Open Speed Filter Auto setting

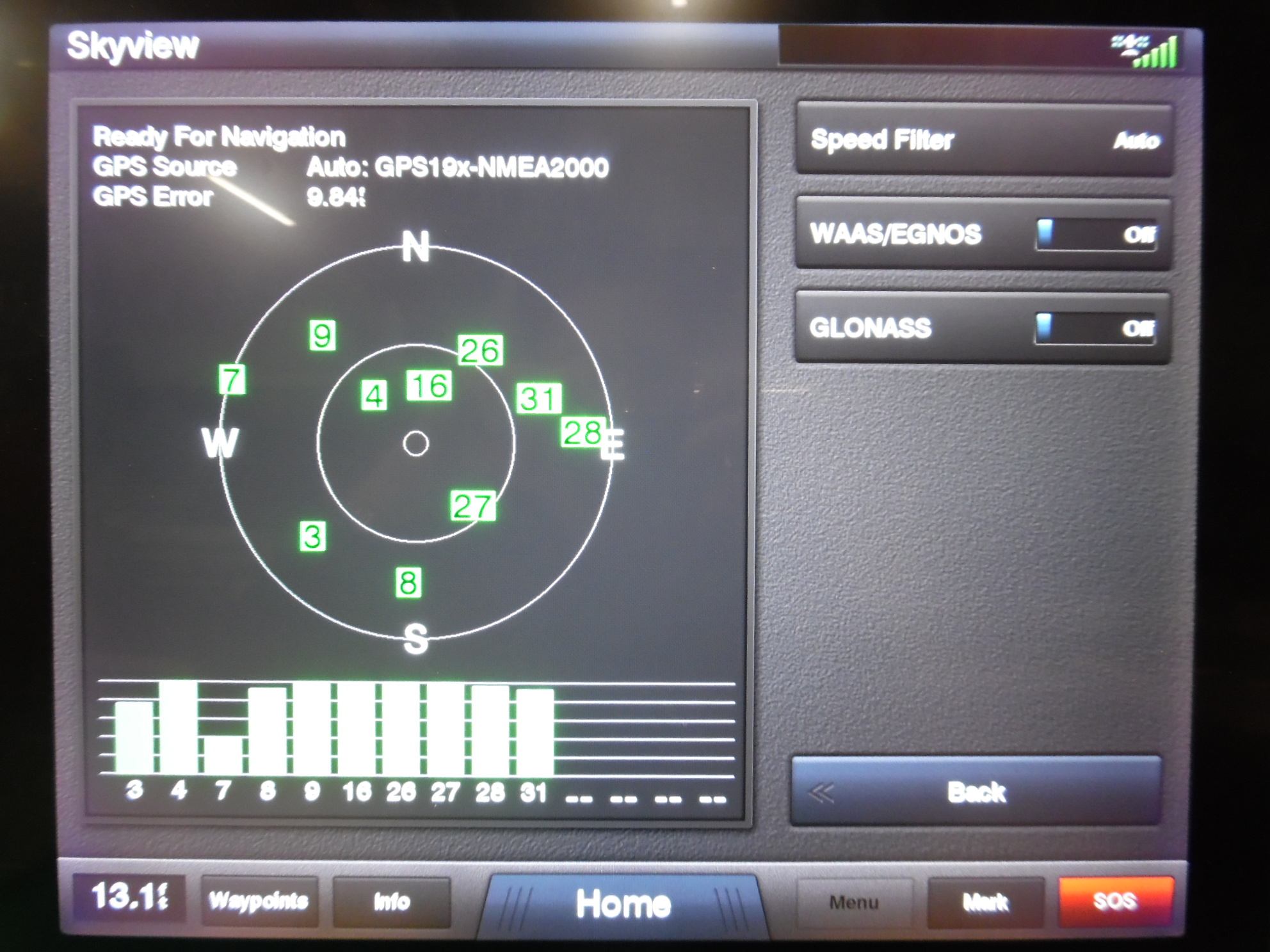[x=984, y=139]
